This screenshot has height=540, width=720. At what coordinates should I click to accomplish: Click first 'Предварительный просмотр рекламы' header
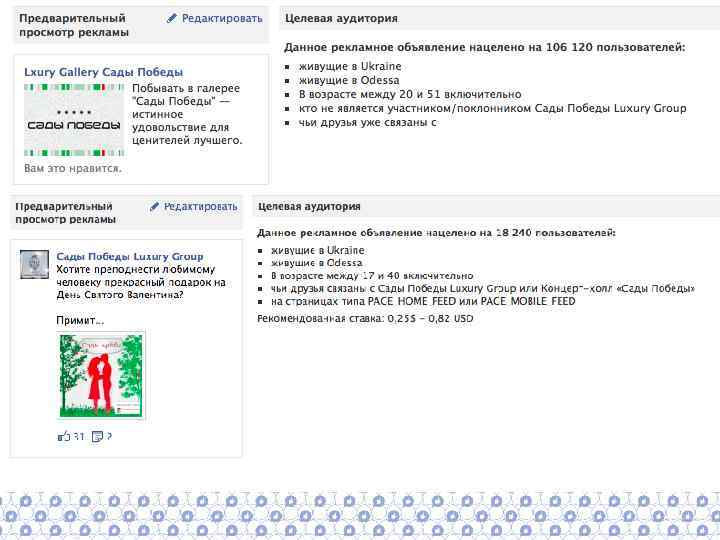point(74,25)
